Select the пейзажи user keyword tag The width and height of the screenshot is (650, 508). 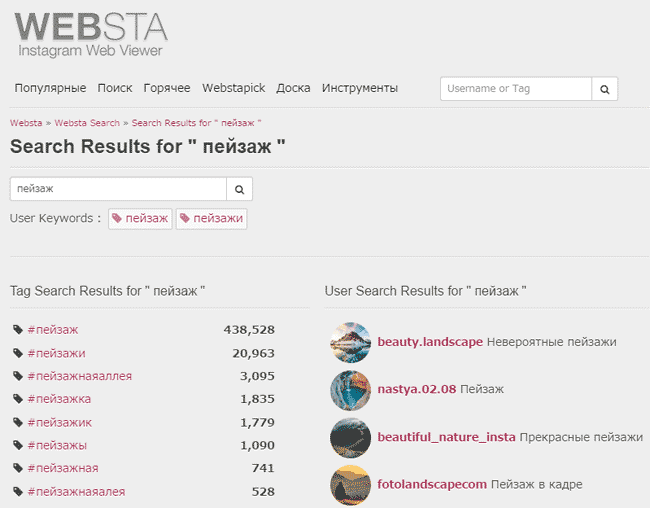tap(211, 219)
